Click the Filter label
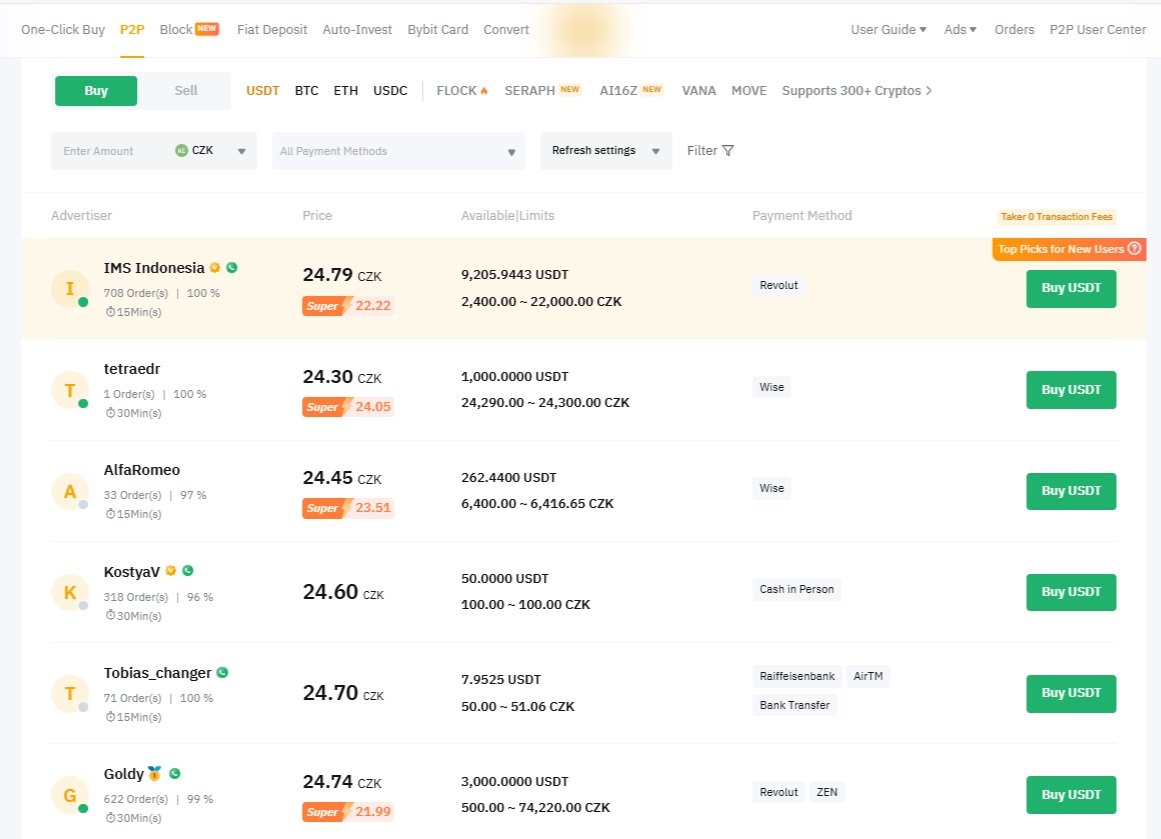Viewport: 1161px width, 839px height. (702, 150)
